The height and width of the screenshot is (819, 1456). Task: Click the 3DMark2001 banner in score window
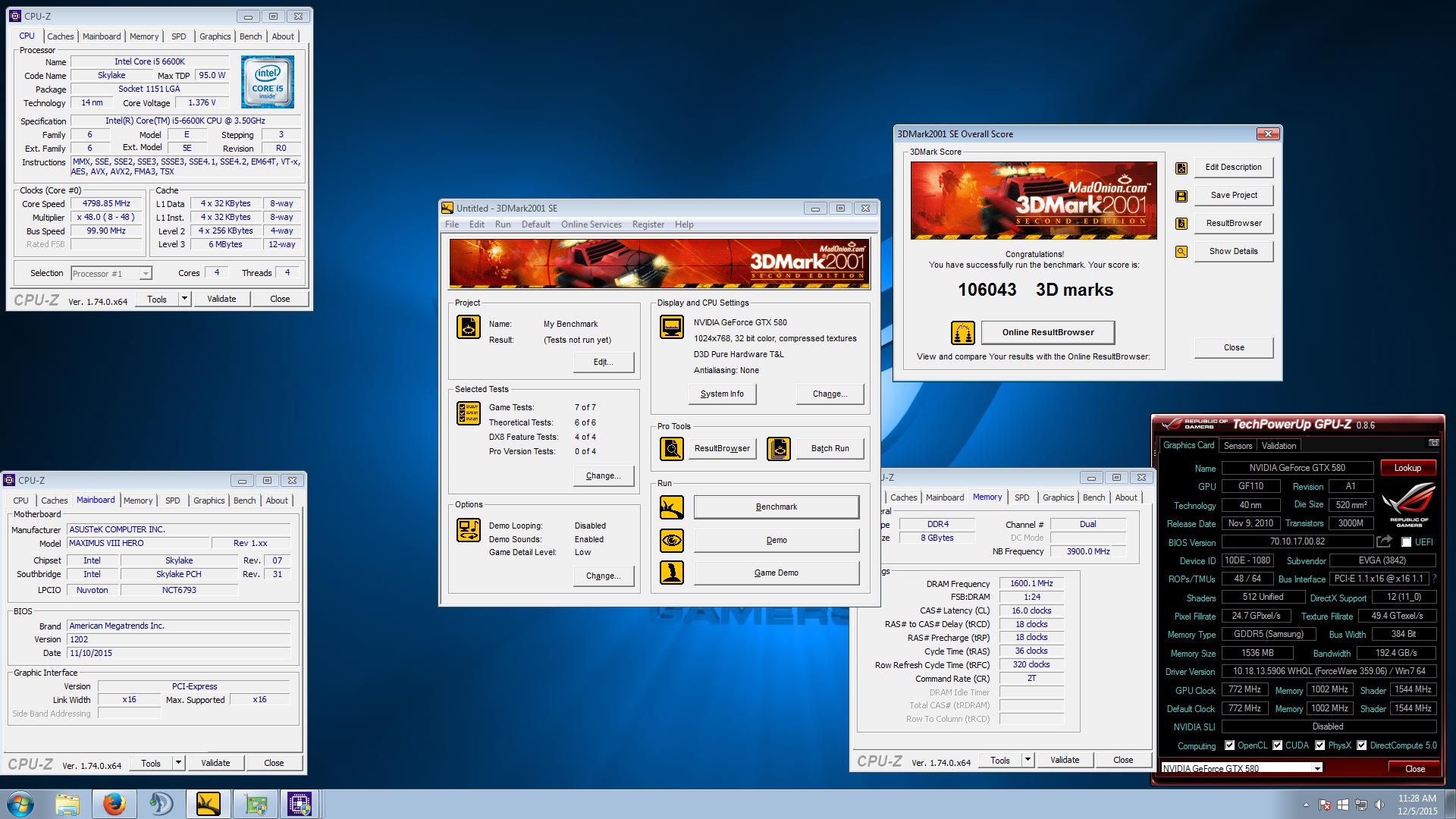point(1034,200)
